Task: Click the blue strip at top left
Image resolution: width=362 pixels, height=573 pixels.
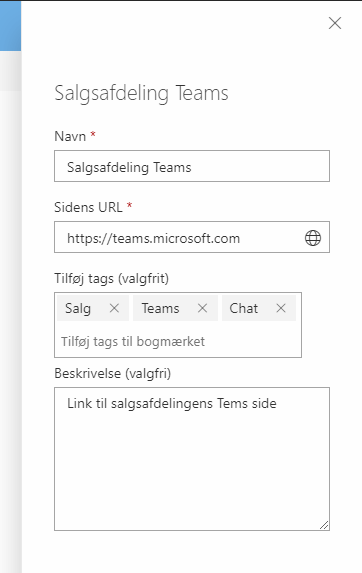Action: click(x=10, y=26)
